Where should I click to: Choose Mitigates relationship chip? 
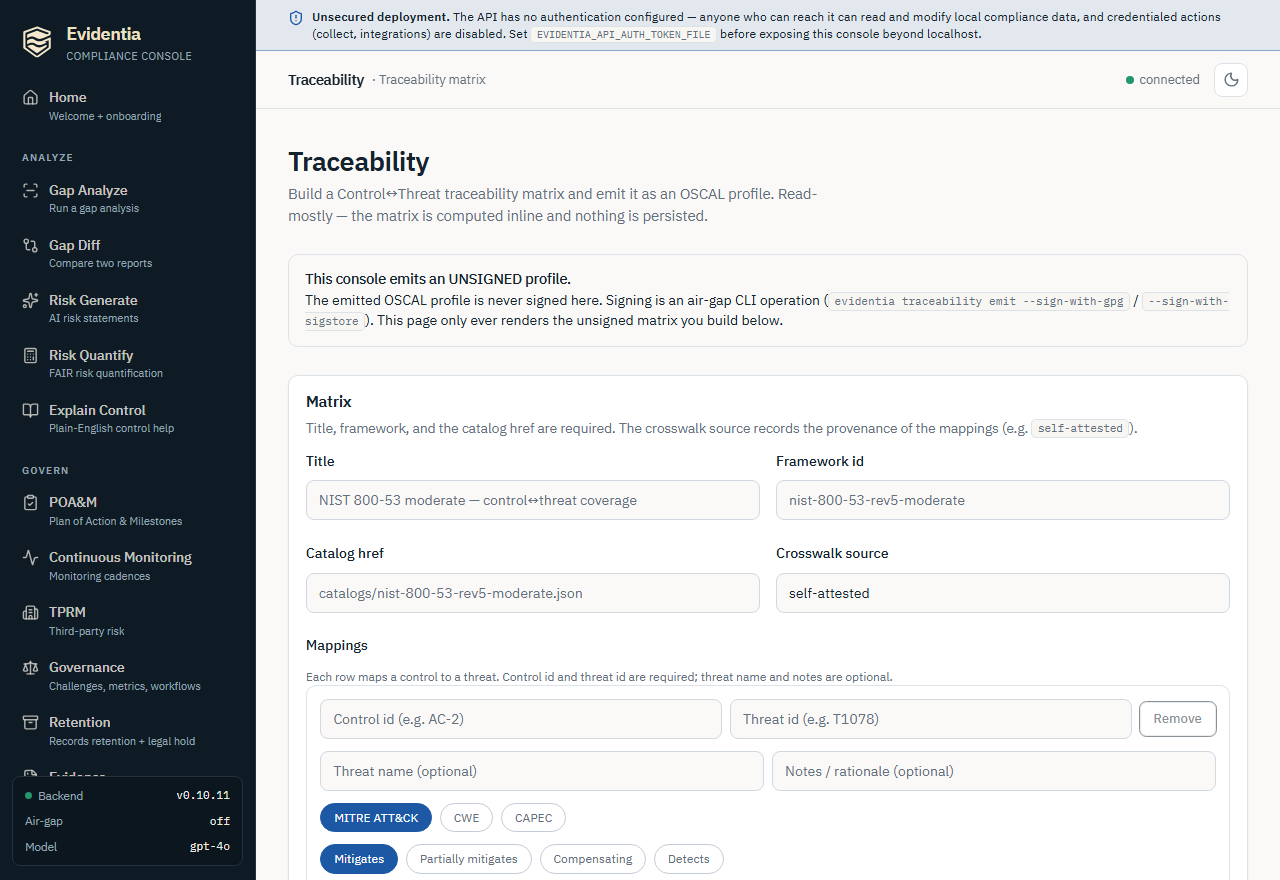(359, 859)
